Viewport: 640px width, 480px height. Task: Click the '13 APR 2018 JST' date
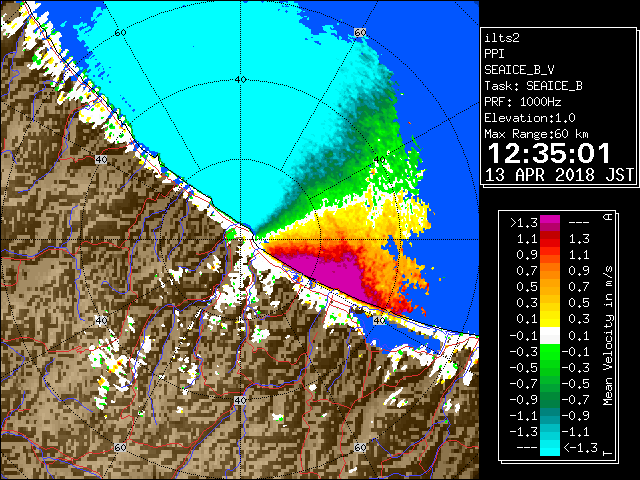point(560,175)
